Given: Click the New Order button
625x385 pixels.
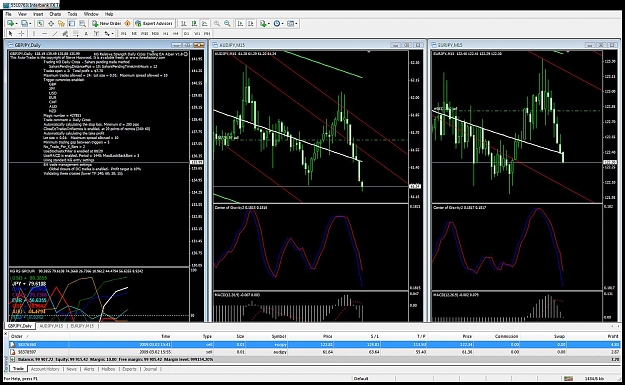Looking at the screenshot, I should (106, 24).
